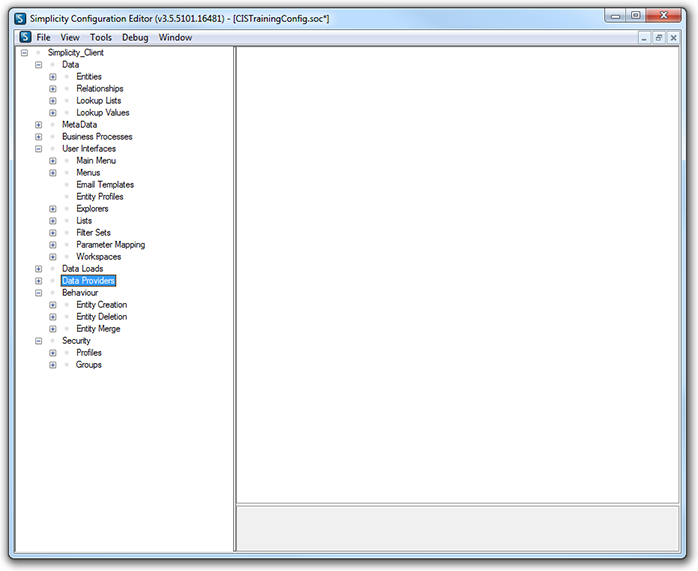Expand the Data Loads node
This screenshot has height=571, width=698.
[x=39, y=269]
